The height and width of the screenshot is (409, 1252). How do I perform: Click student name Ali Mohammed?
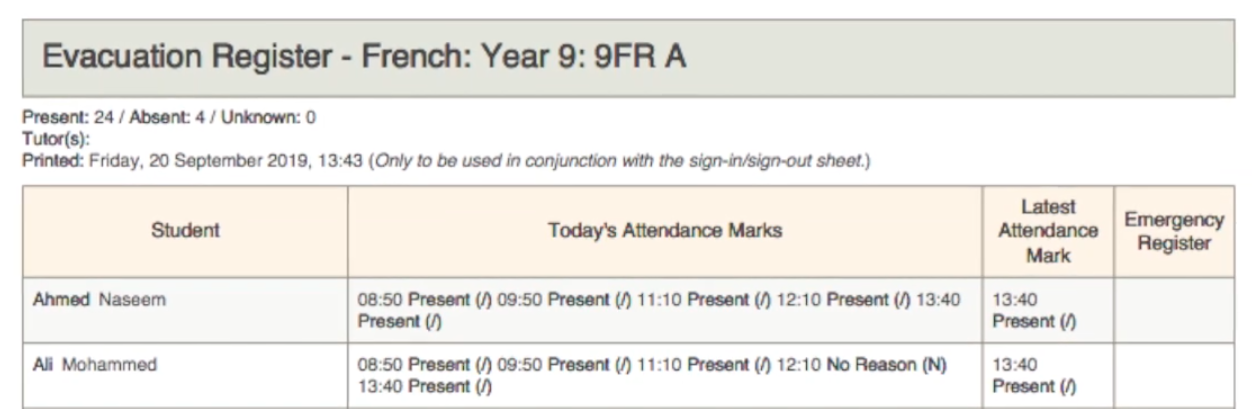click(x=95, y=365)
